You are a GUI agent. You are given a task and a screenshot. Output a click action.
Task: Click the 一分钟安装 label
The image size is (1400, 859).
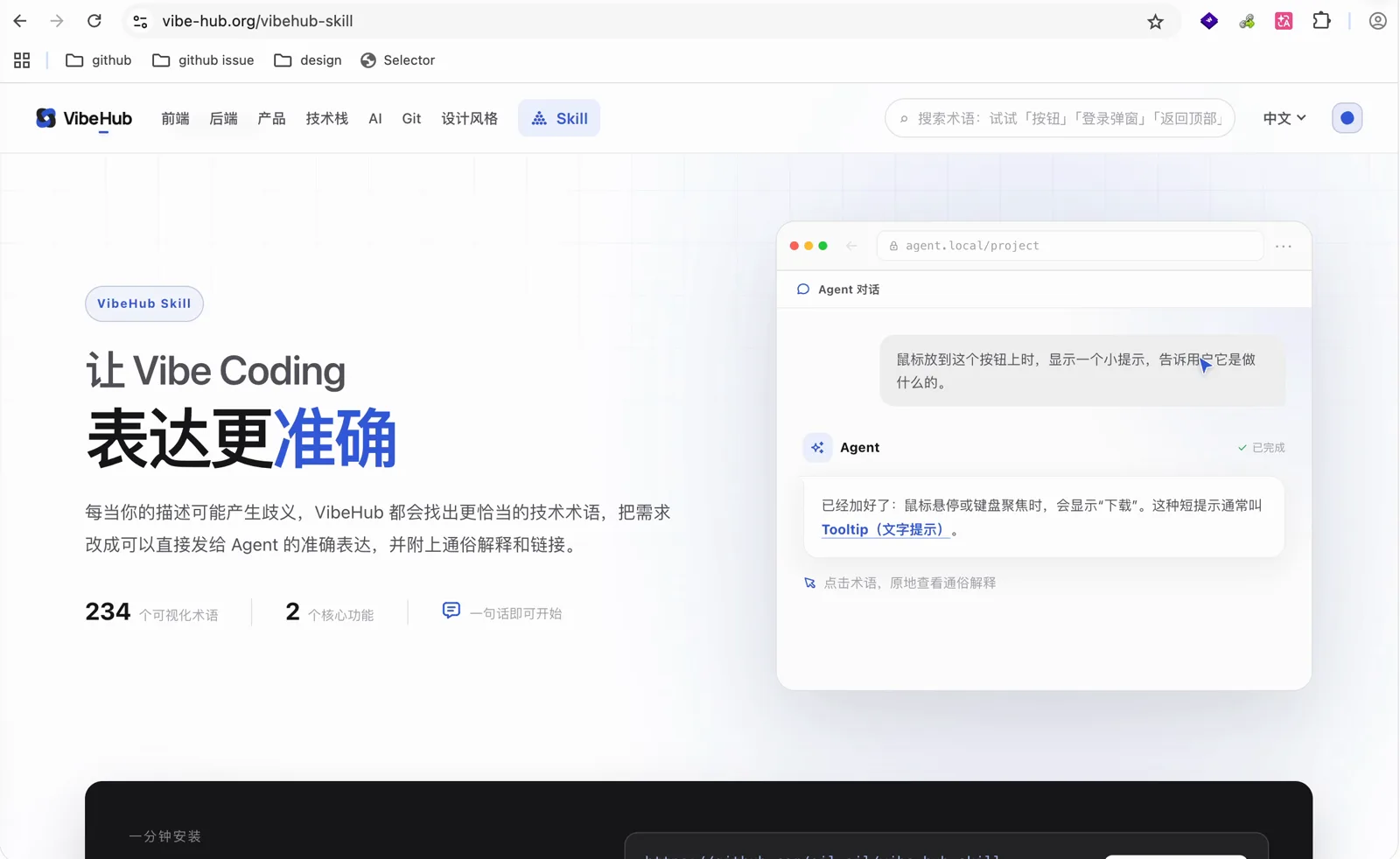pos(164,836)
